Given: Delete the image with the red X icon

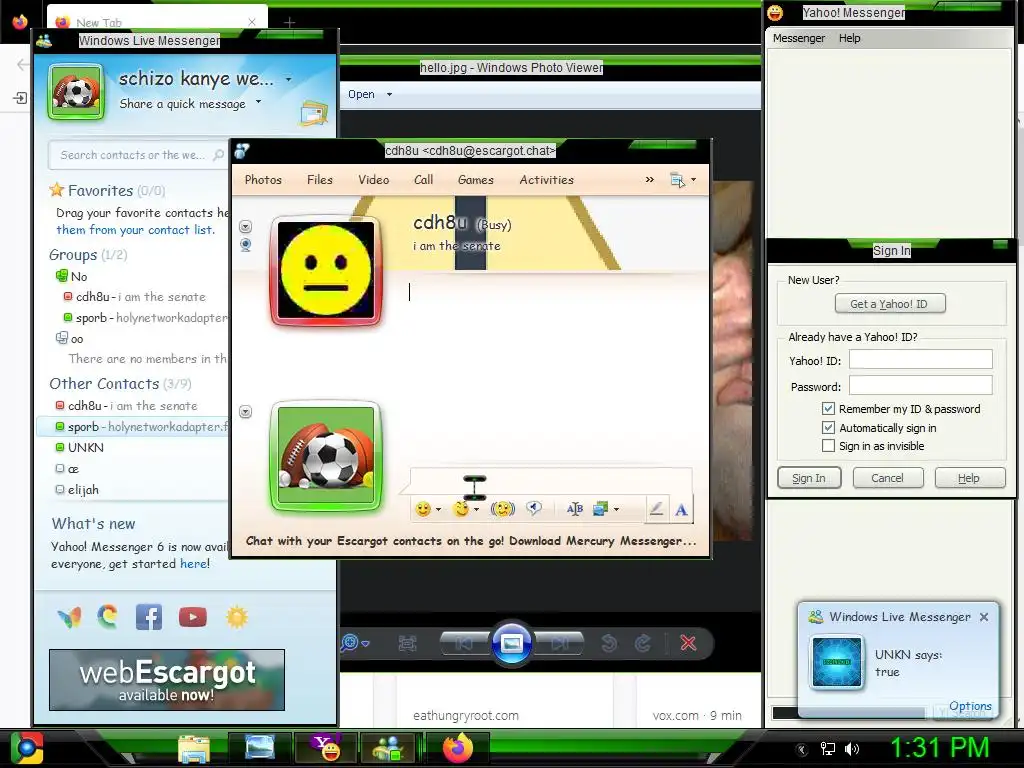Looking at the screenshot, I should (688, 643).
